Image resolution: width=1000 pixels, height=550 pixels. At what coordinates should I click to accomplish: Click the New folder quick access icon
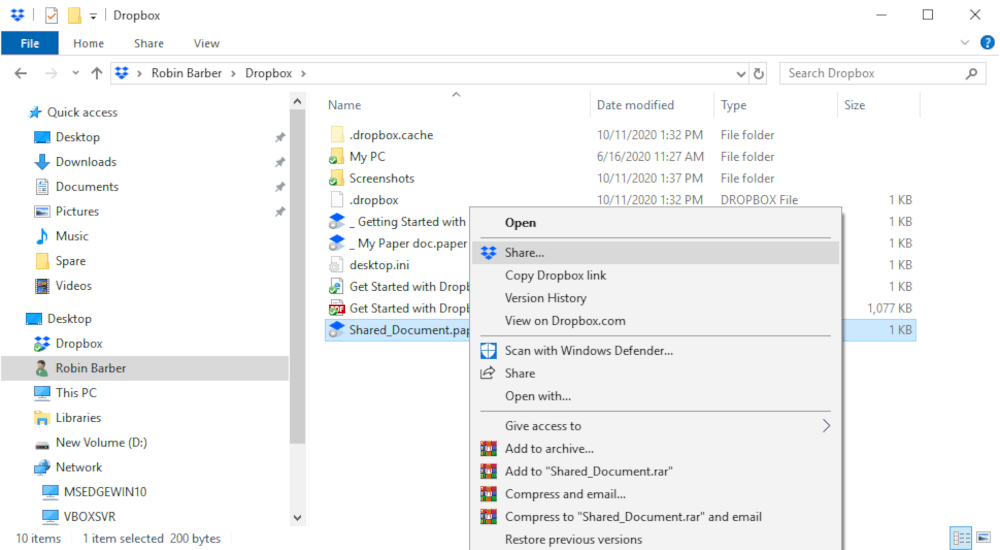75,15
